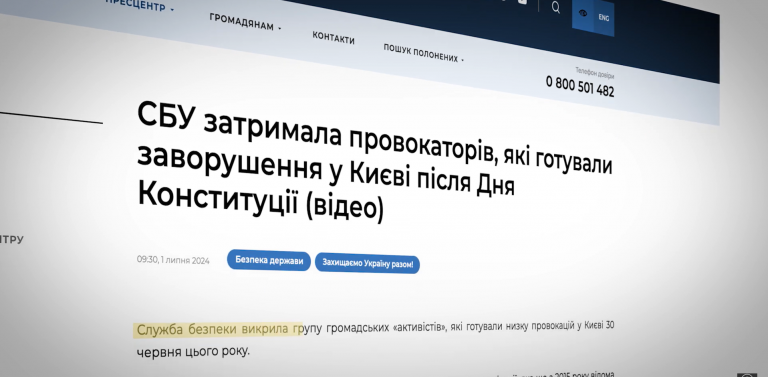This screenshot has width=768, height=377.
Task: Open the search magnifier icon
Action: 555,7
